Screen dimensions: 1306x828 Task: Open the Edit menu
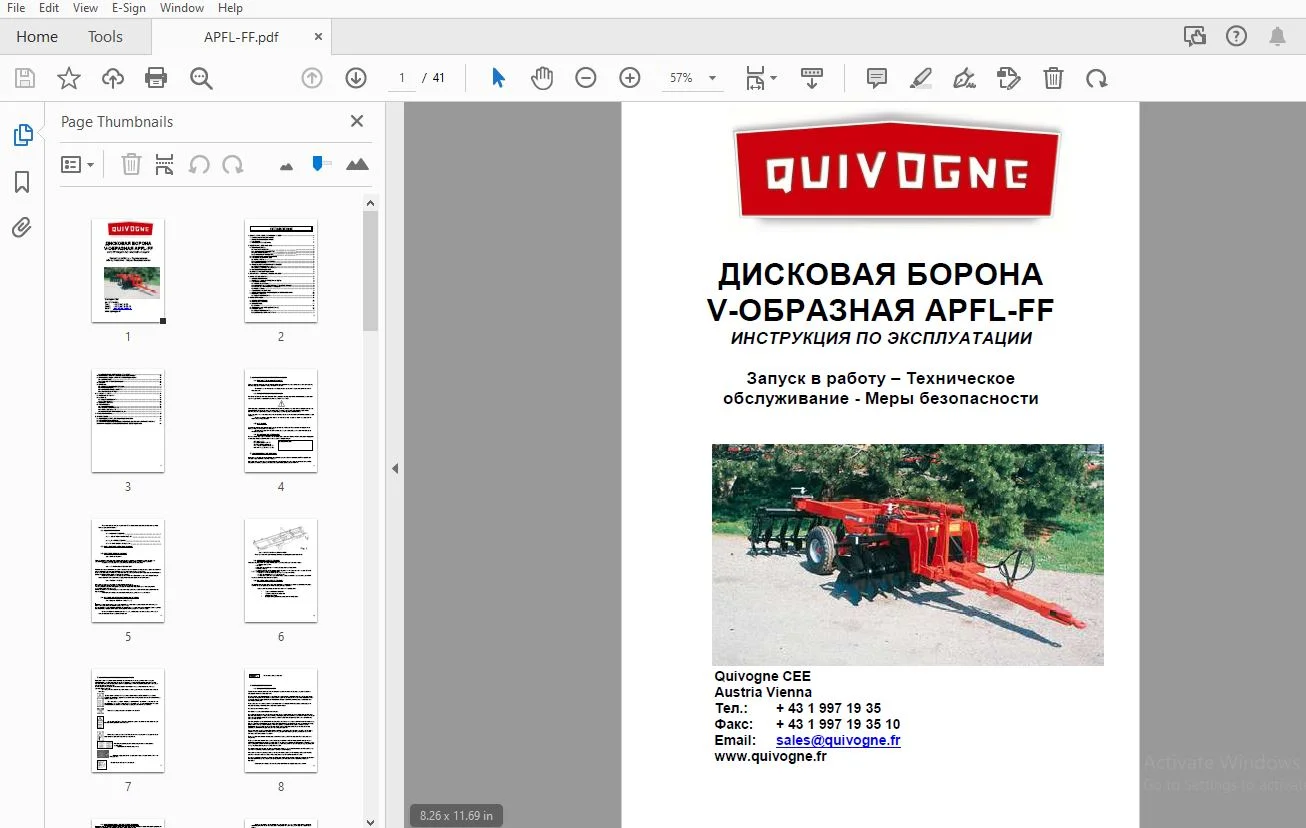(49, 8)
